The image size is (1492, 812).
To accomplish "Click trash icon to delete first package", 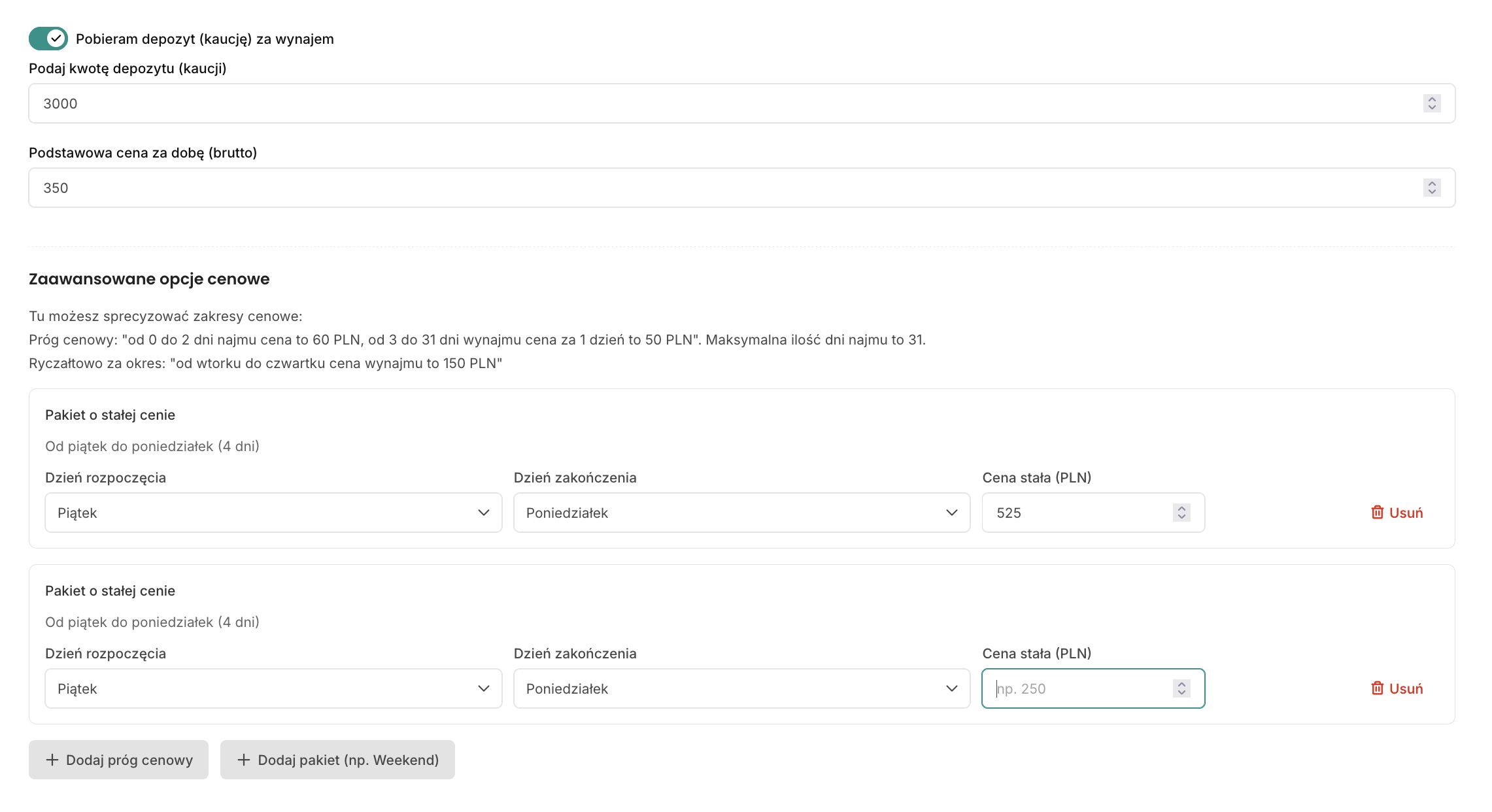I will 1377,513.
